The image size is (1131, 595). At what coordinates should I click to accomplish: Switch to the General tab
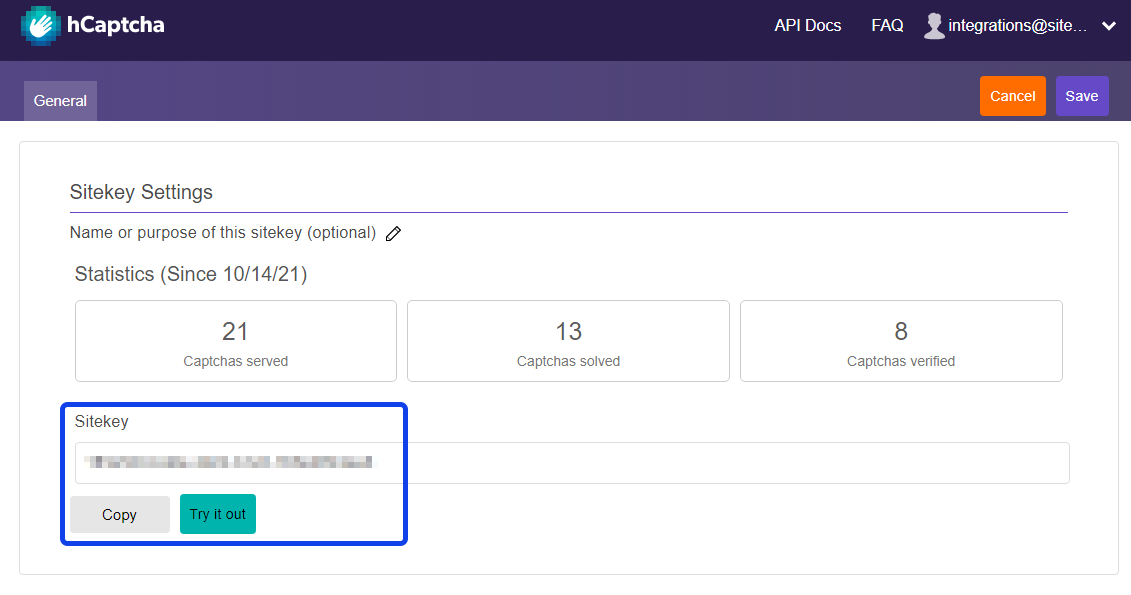click(x=60, y=101)
